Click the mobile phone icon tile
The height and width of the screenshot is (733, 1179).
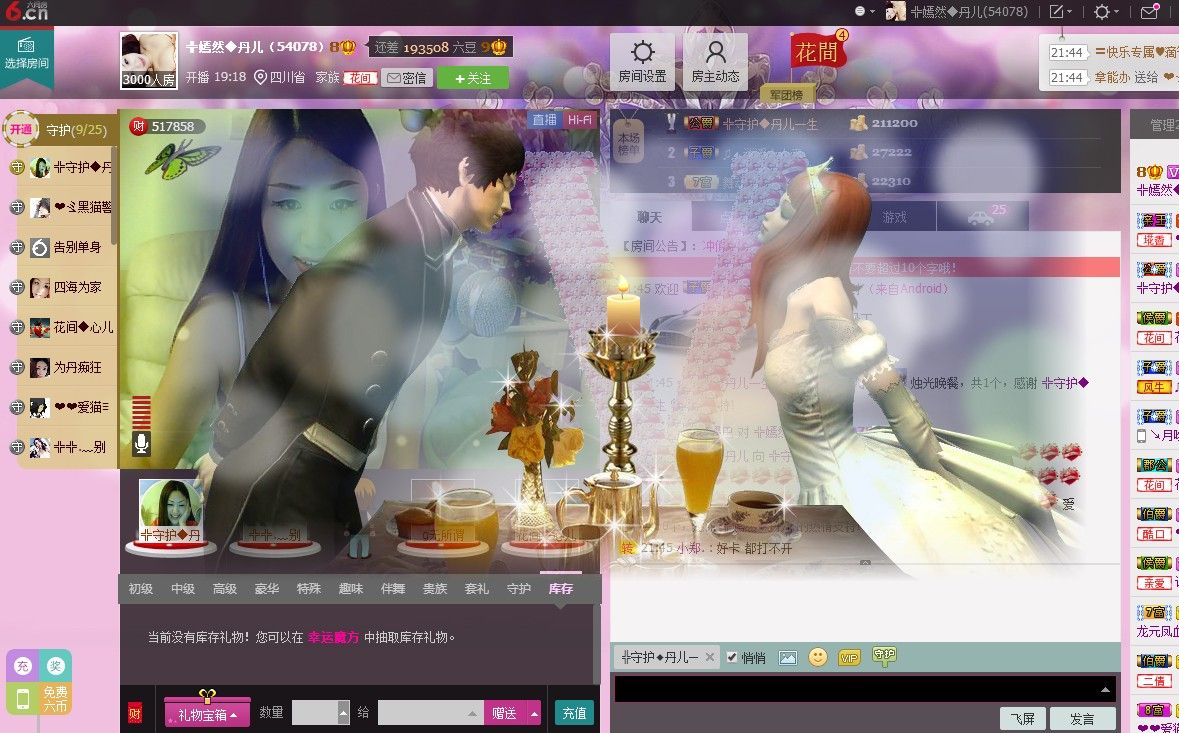tap(23, 699)
